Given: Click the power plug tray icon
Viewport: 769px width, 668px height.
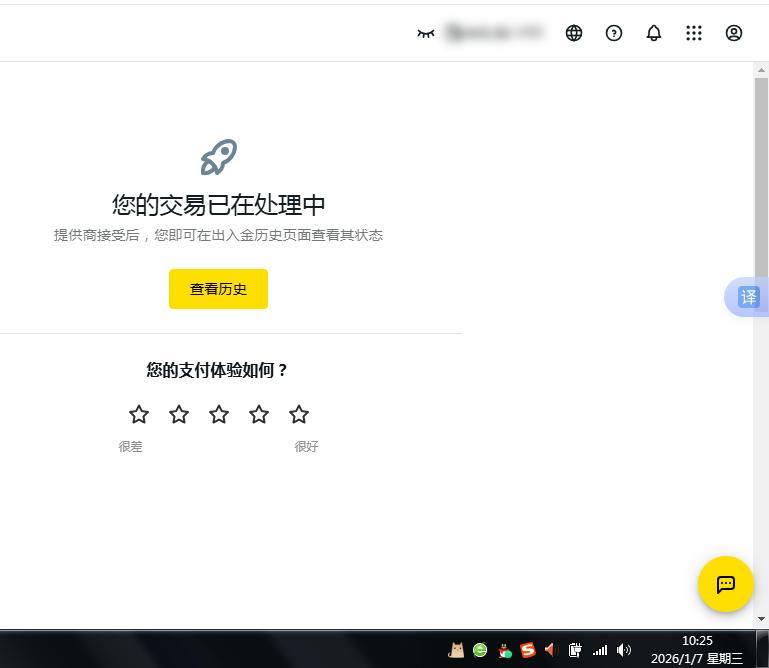Looking at the screenshot, I should click(x=575, y=650).
